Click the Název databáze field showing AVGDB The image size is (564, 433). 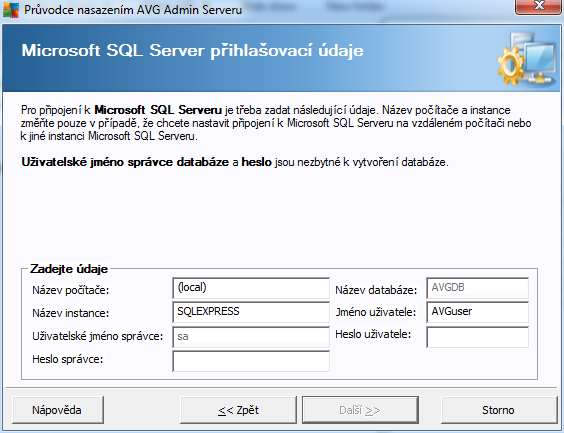click(x=477, y=288)
